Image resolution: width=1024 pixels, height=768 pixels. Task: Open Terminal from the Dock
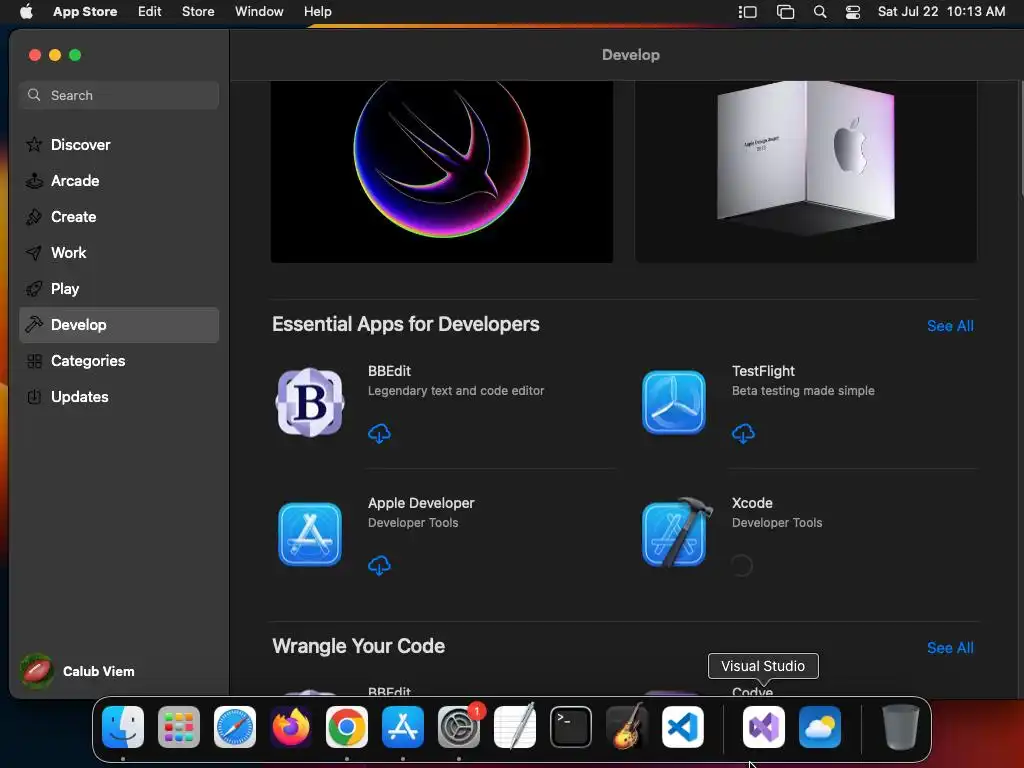[571, 727]
